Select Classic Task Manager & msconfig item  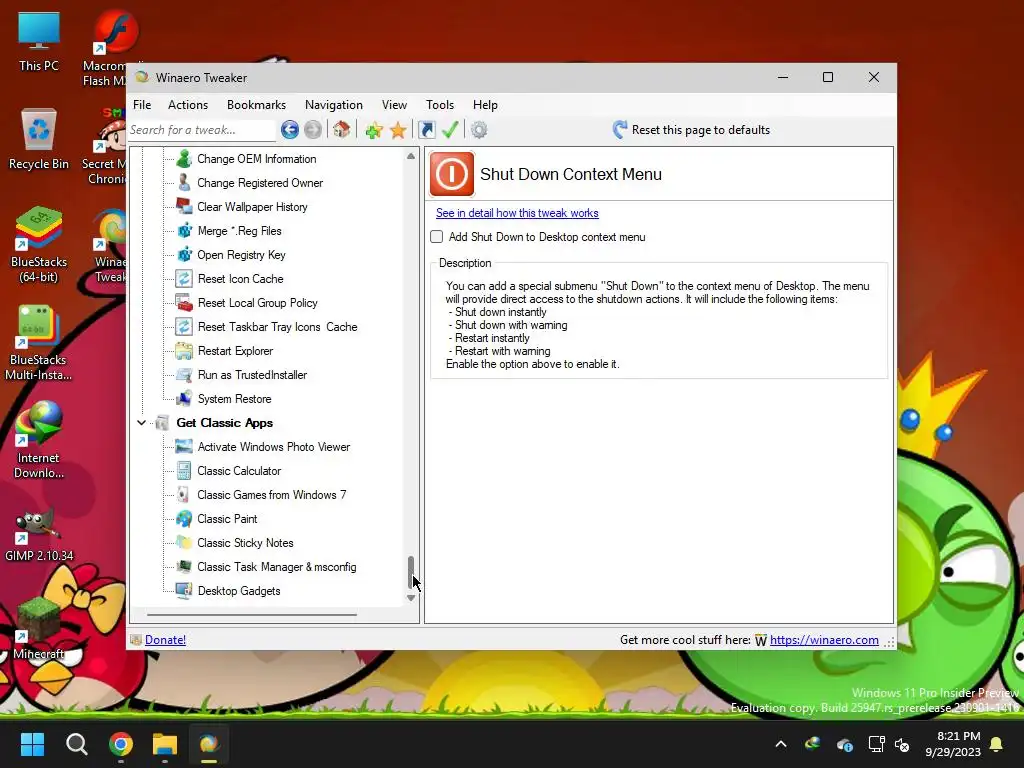[x=277, y=567]
